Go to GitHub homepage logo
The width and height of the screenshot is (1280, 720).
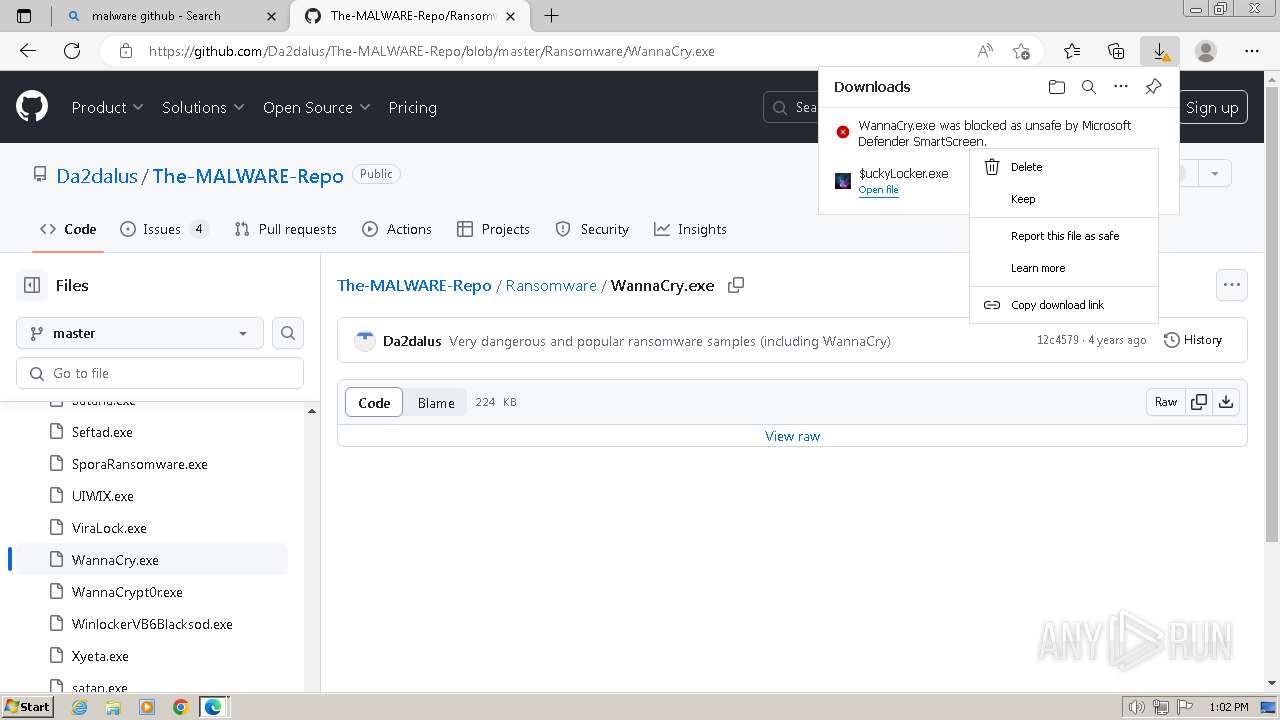[x=32, y=107]
